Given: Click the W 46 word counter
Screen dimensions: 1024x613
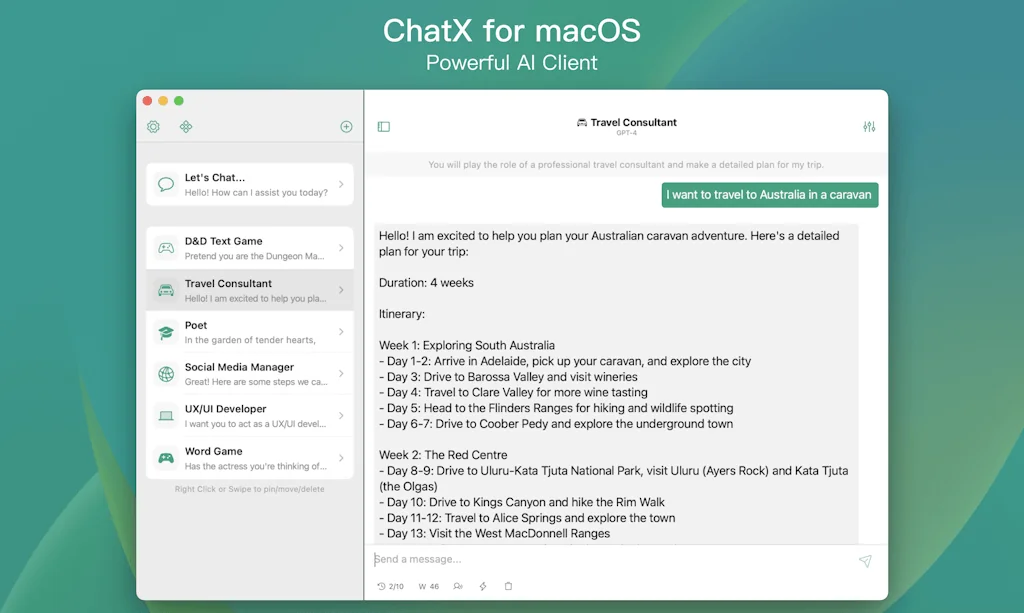Looking at the screenshot, I should pyautogui.click(x=427, y=587).
